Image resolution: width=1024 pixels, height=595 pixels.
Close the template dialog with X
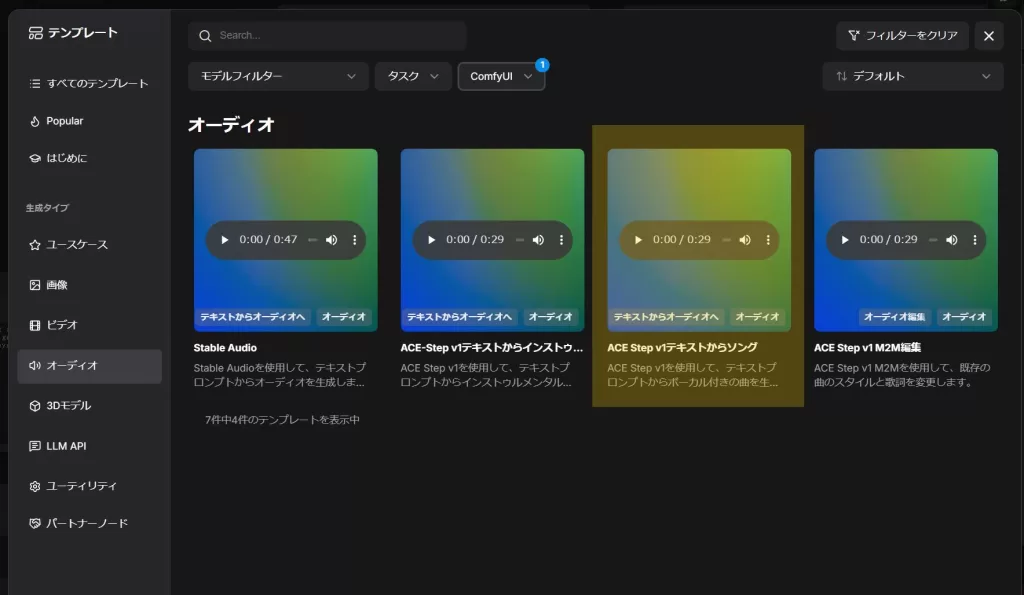coord(988,36)
